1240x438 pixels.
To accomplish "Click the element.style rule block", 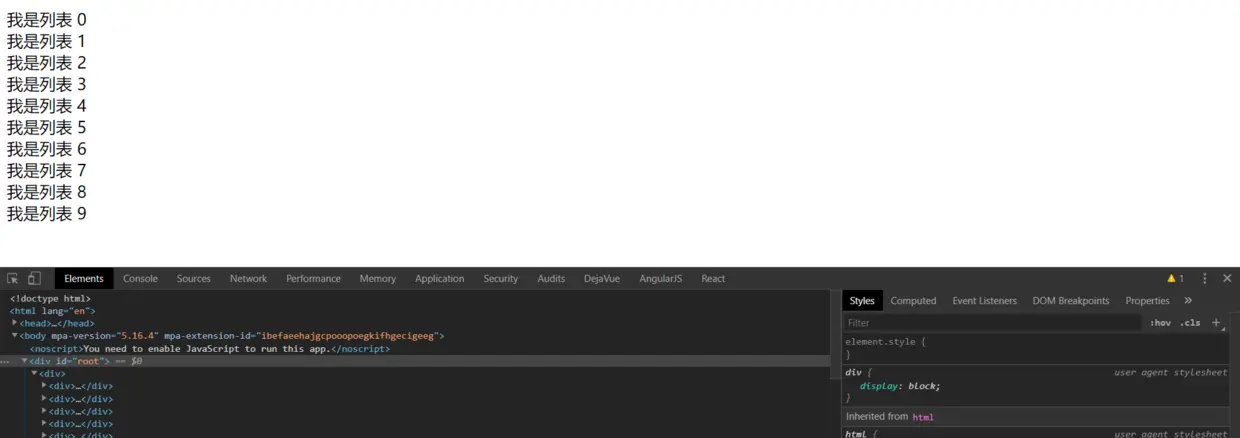I will [1036, 348].
